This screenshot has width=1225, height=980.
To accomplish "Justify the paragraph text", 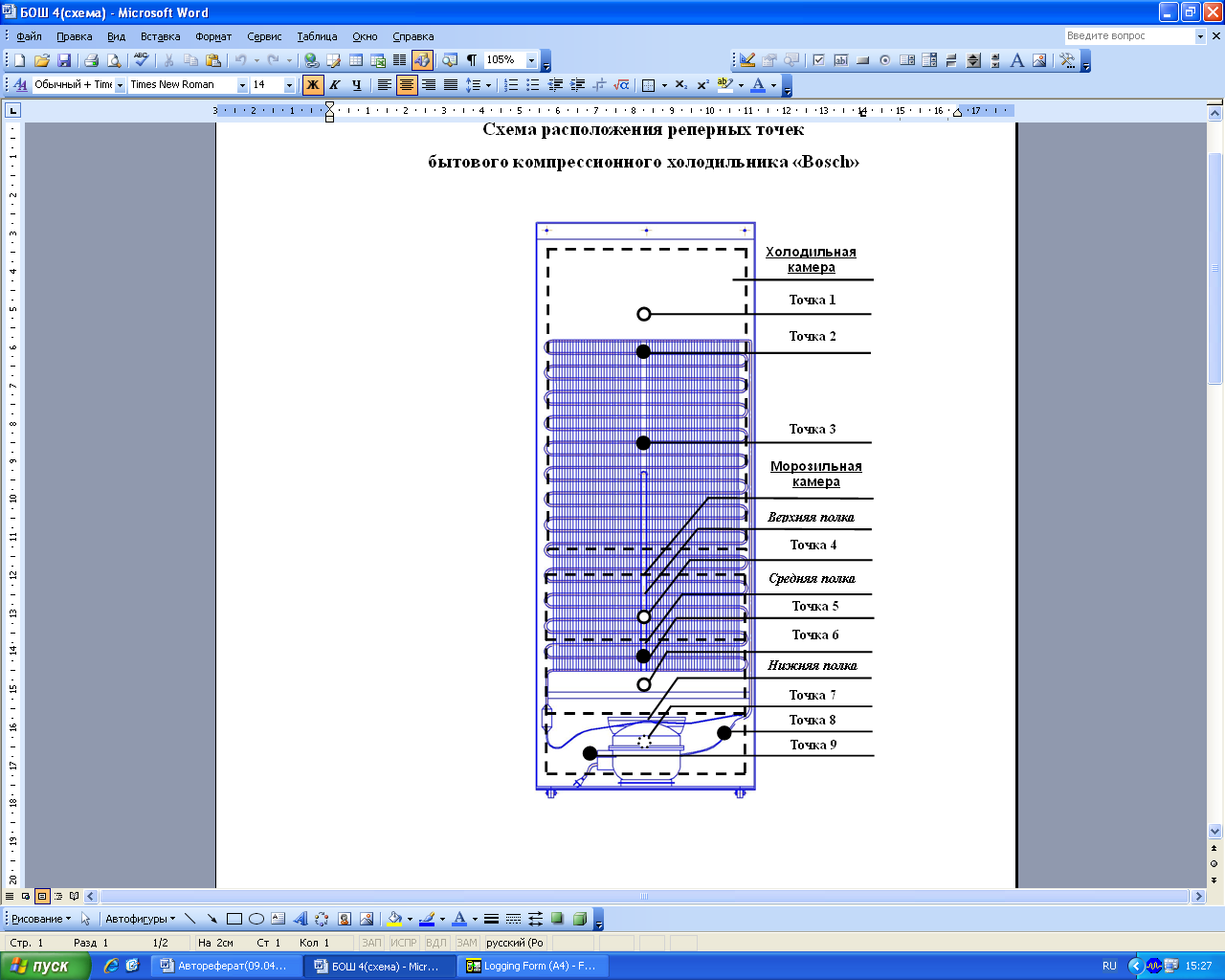I will pyautogui.click(x=451, y=85).
